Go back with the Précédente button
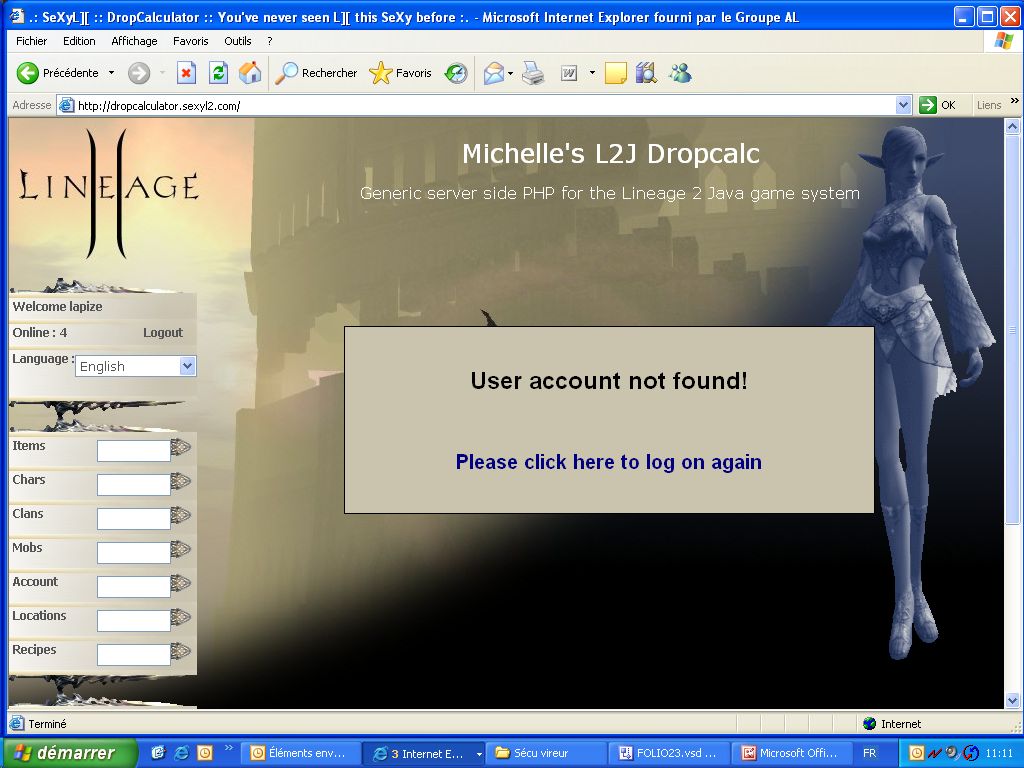 [x=57, y=73]
